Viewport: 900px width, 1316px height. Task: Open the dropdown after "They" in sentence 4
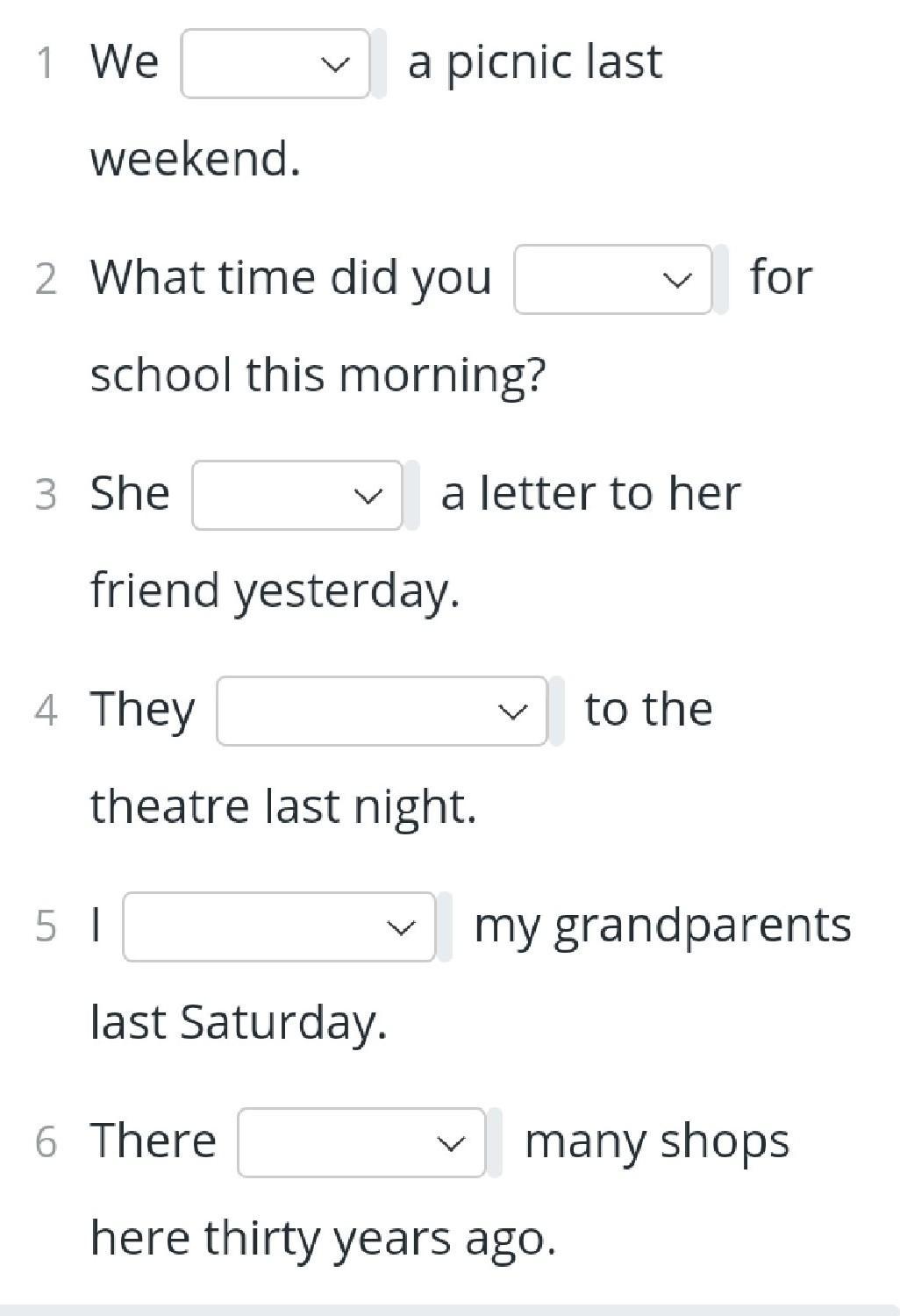point(381,711)
